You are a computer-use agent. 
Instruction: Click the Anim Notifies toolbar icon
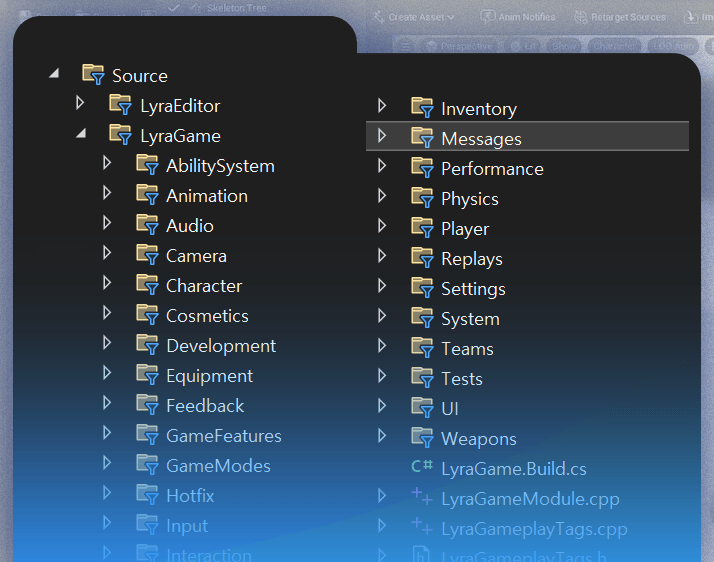488,17
